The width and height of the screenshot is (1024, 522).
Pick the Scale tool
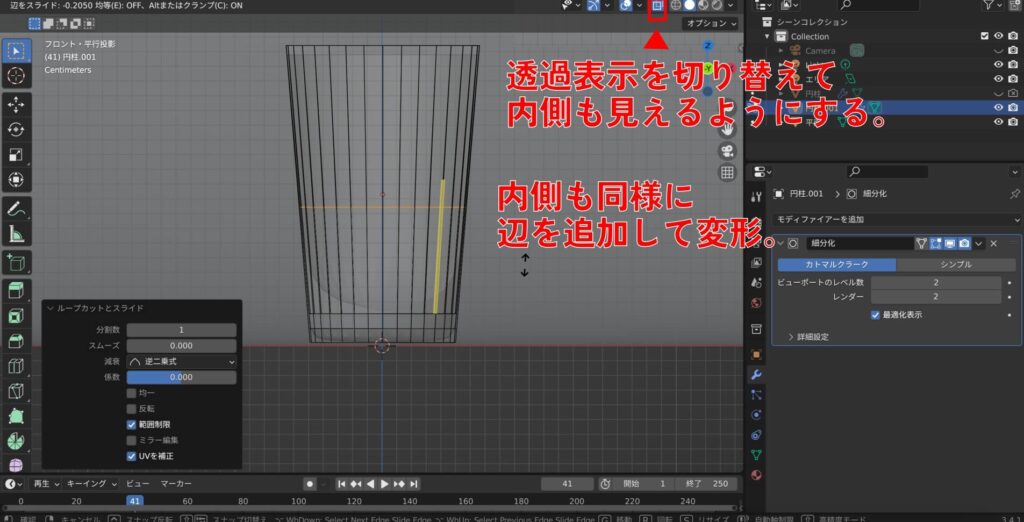(x=16, y=155)
